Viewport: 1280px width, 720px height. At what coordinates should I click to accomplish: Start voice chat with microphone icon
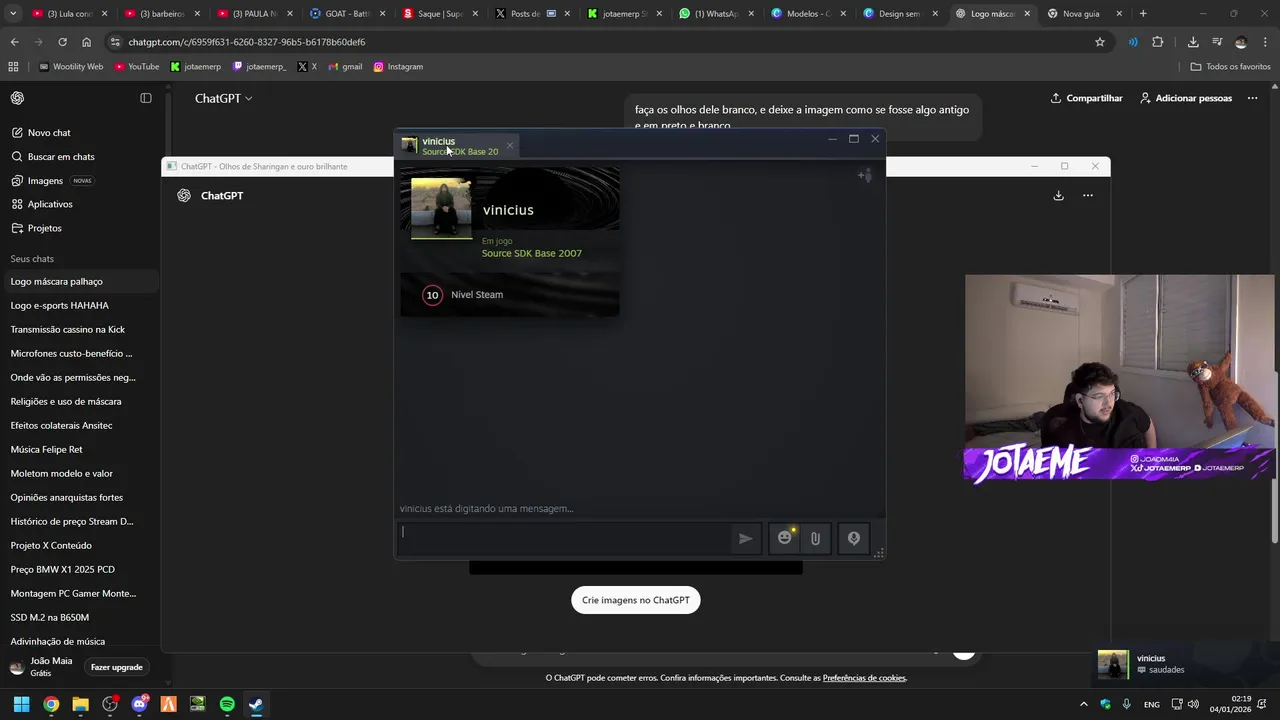pyautogui.click(x=854, y=538)
